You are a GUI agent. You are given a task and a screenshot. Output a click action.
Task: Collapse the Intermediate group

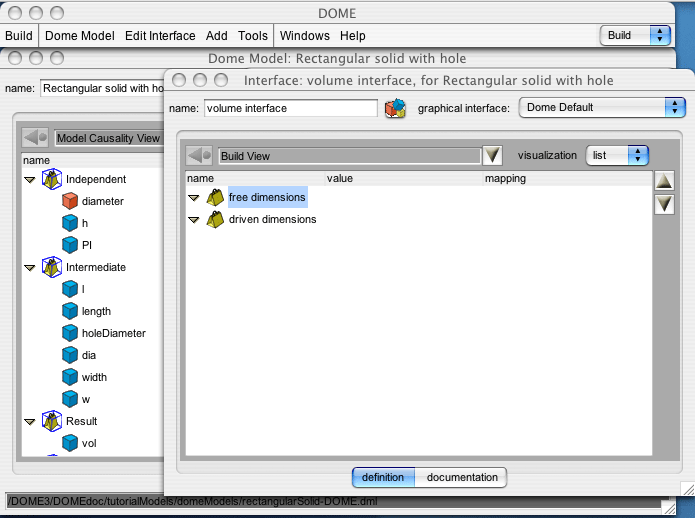point(30,268)
